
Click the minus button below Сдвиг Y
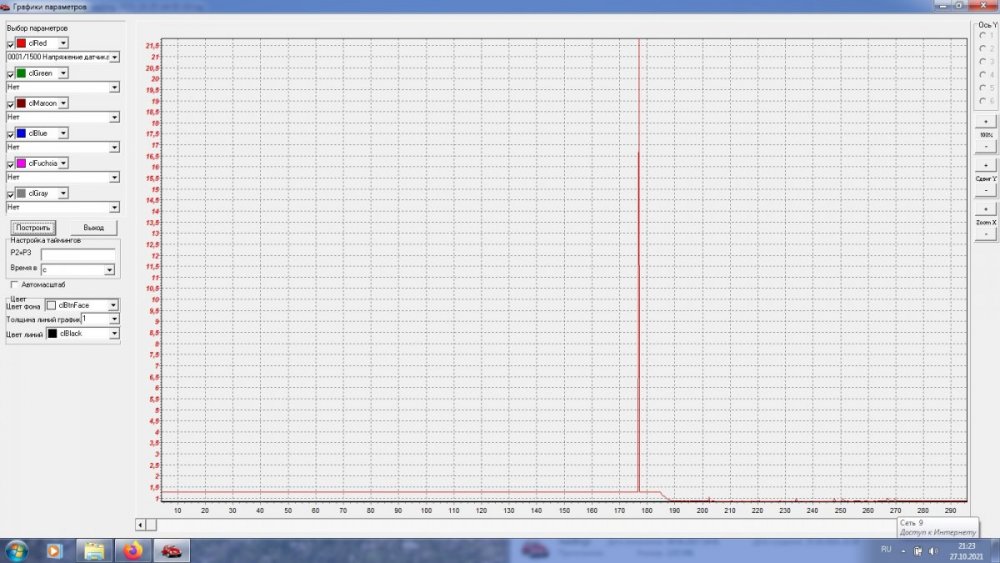985,190
